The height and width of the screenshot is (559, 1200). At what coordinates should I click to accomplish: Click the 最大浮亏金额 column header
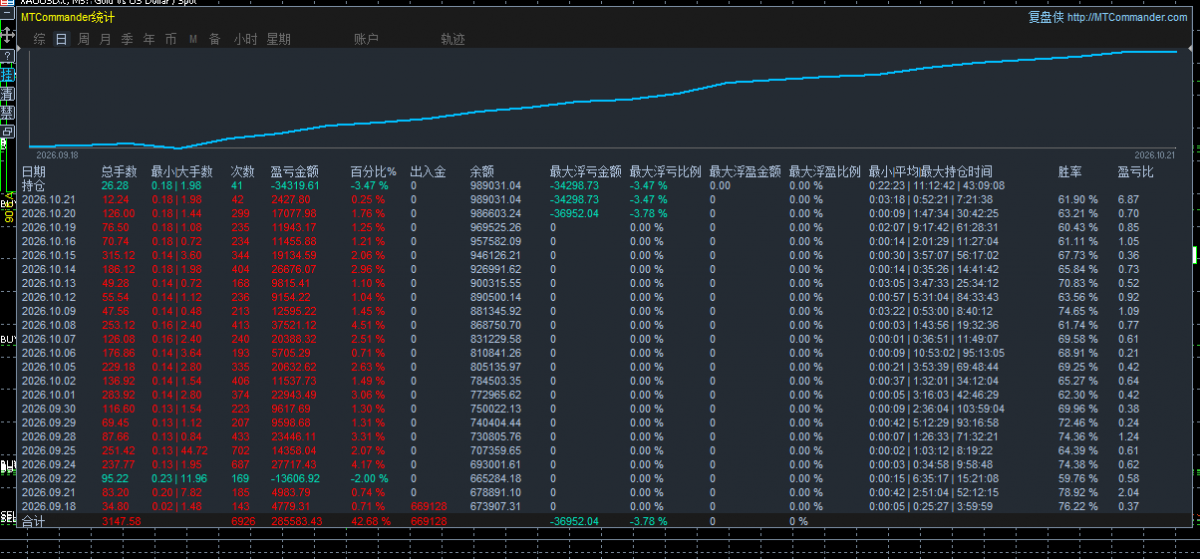[586, 171]
